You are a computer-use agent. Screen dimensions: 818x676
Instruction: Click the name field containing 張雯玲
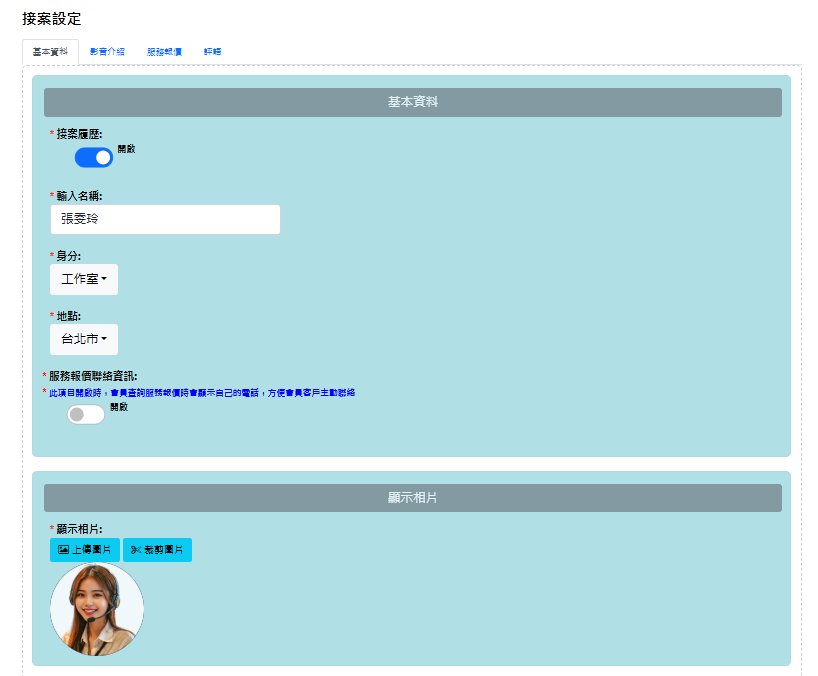(165, 219)
